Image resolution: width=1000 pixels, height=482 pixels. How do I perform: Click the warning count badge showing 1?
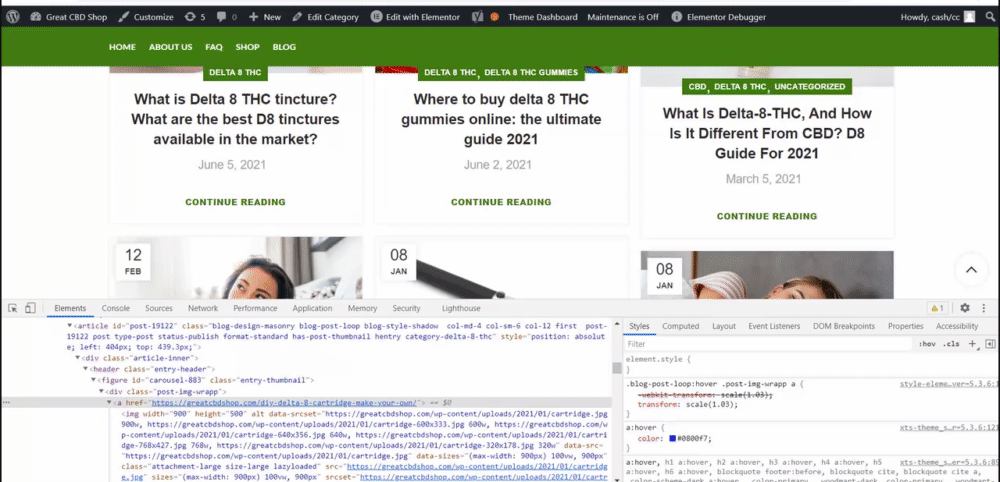[x=937, y=308]
